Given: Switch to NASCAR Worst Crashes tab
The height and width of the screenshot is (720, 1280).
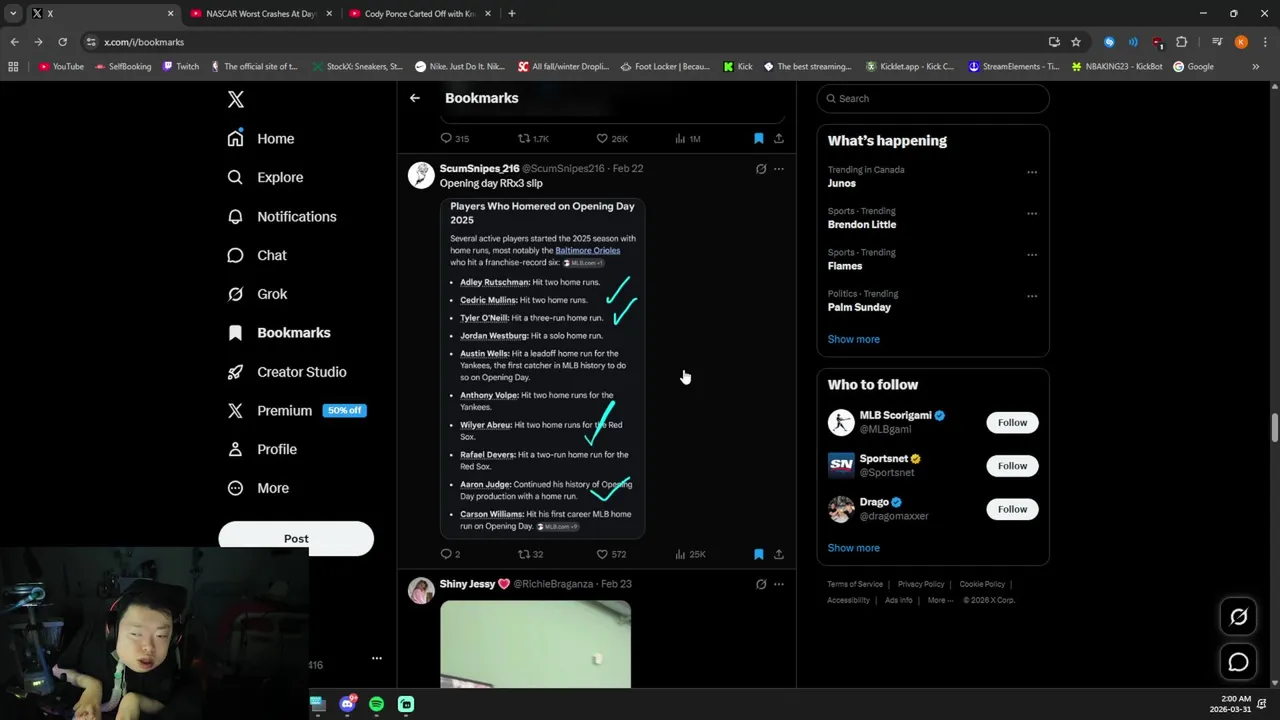Looking at the screenshot, I should click(x=260, y=14).
